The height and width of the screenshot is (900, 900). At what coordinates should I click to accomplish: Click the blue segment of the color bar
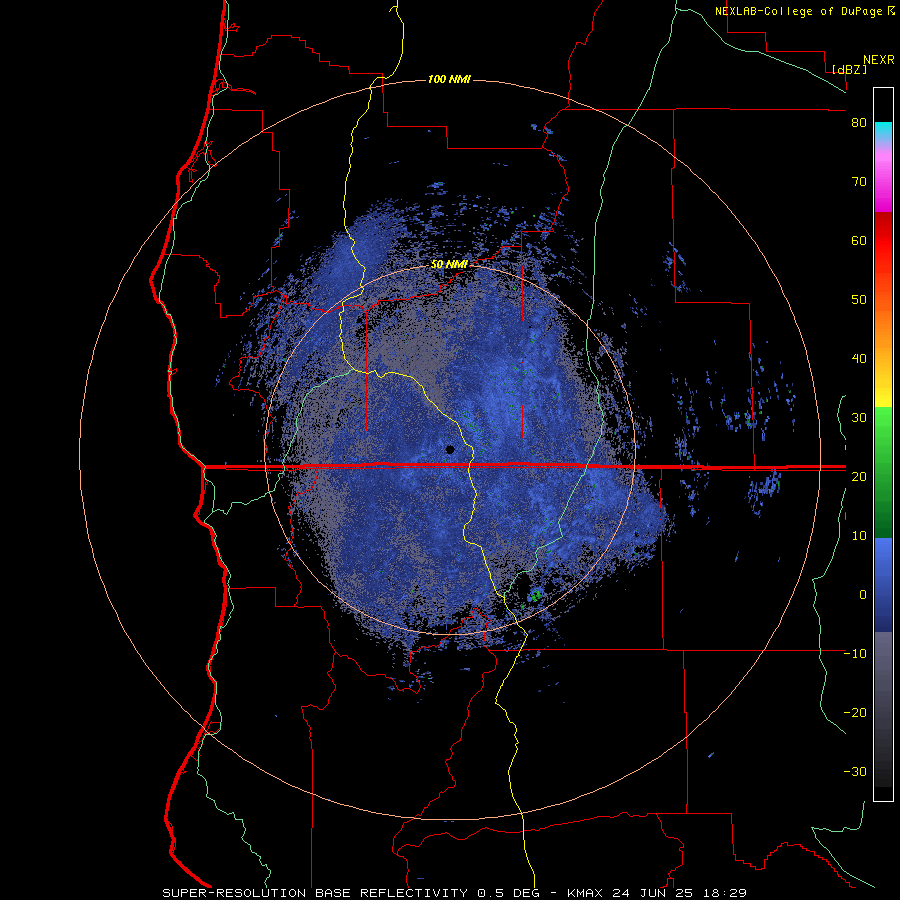883,584
